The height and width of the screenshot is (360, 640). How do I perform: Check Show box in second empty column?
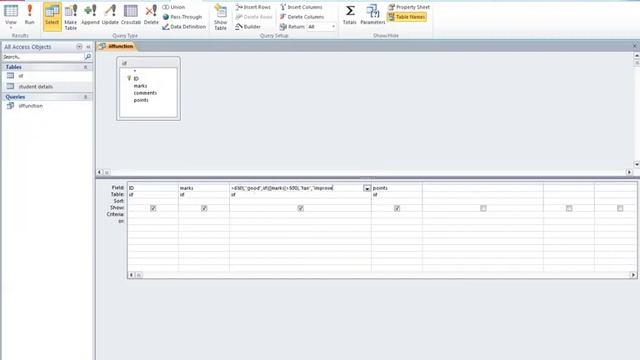tap(569, 208)
